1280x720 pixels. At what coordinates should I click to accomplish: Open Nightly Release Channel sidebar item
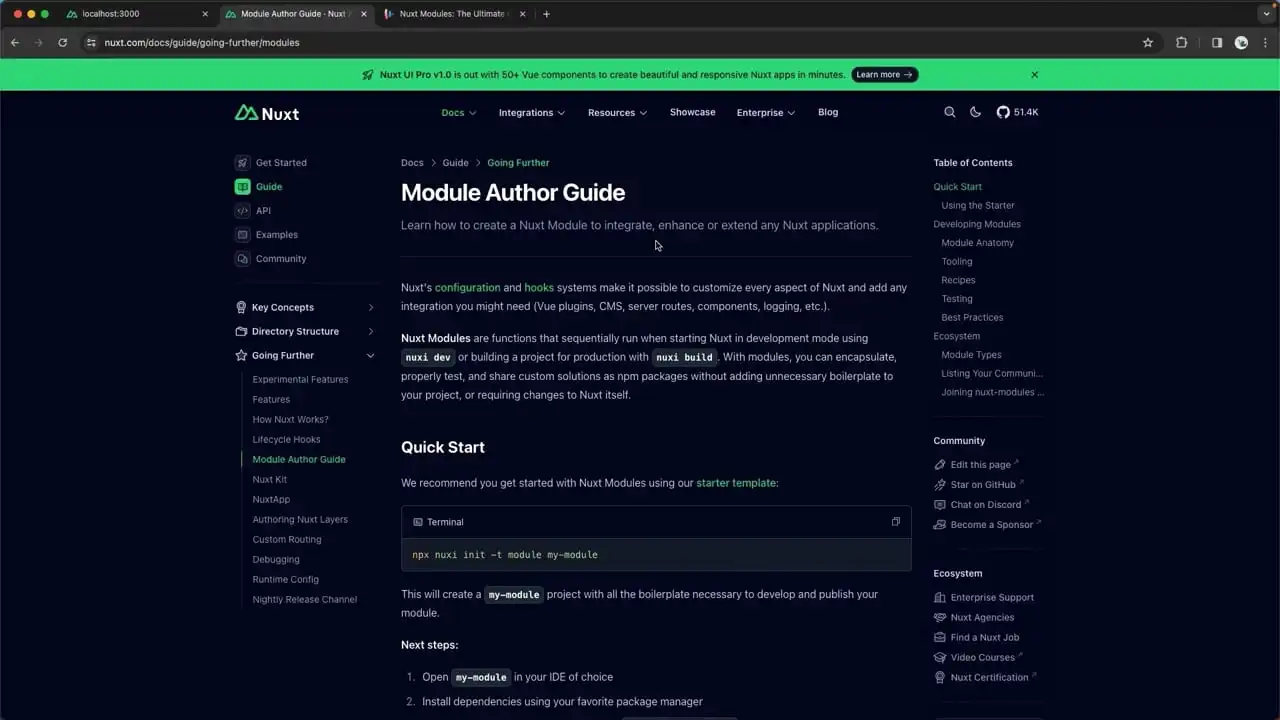tap(304, 599)
